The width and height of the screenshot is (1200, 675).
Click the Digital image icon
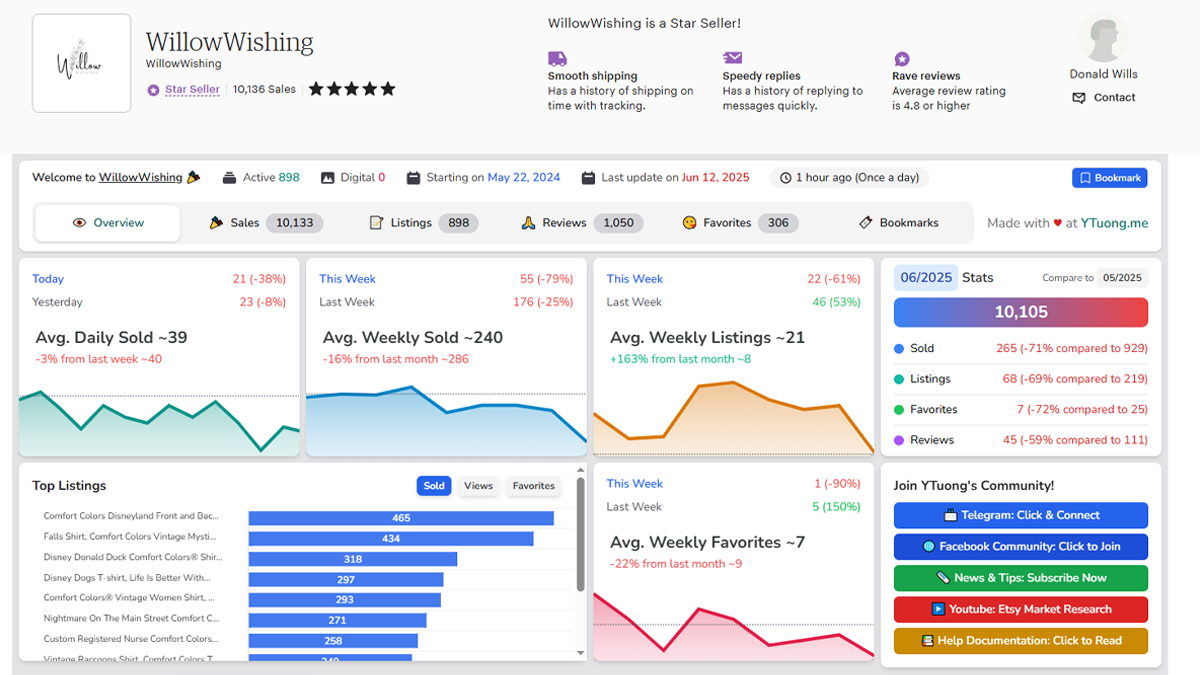pyautogui.click(x=327, y=178)
